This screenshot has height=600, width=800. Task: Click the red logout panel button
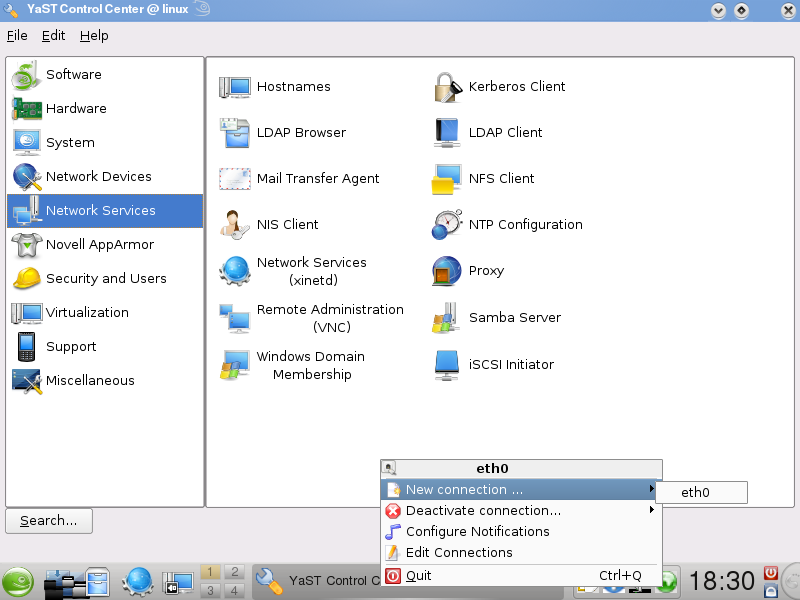tap(770, 573)
